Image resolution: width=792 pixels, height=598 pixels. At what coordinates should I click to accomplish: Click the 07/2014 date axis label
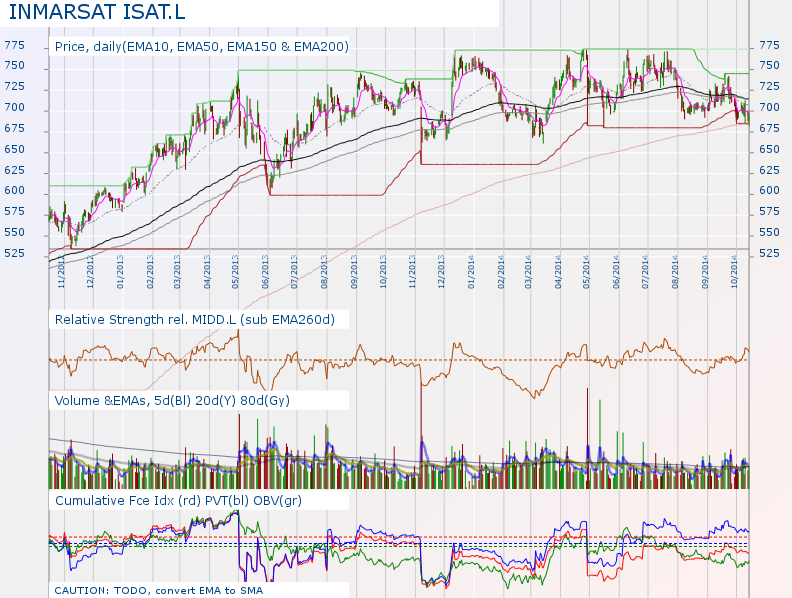coord(645,272)
